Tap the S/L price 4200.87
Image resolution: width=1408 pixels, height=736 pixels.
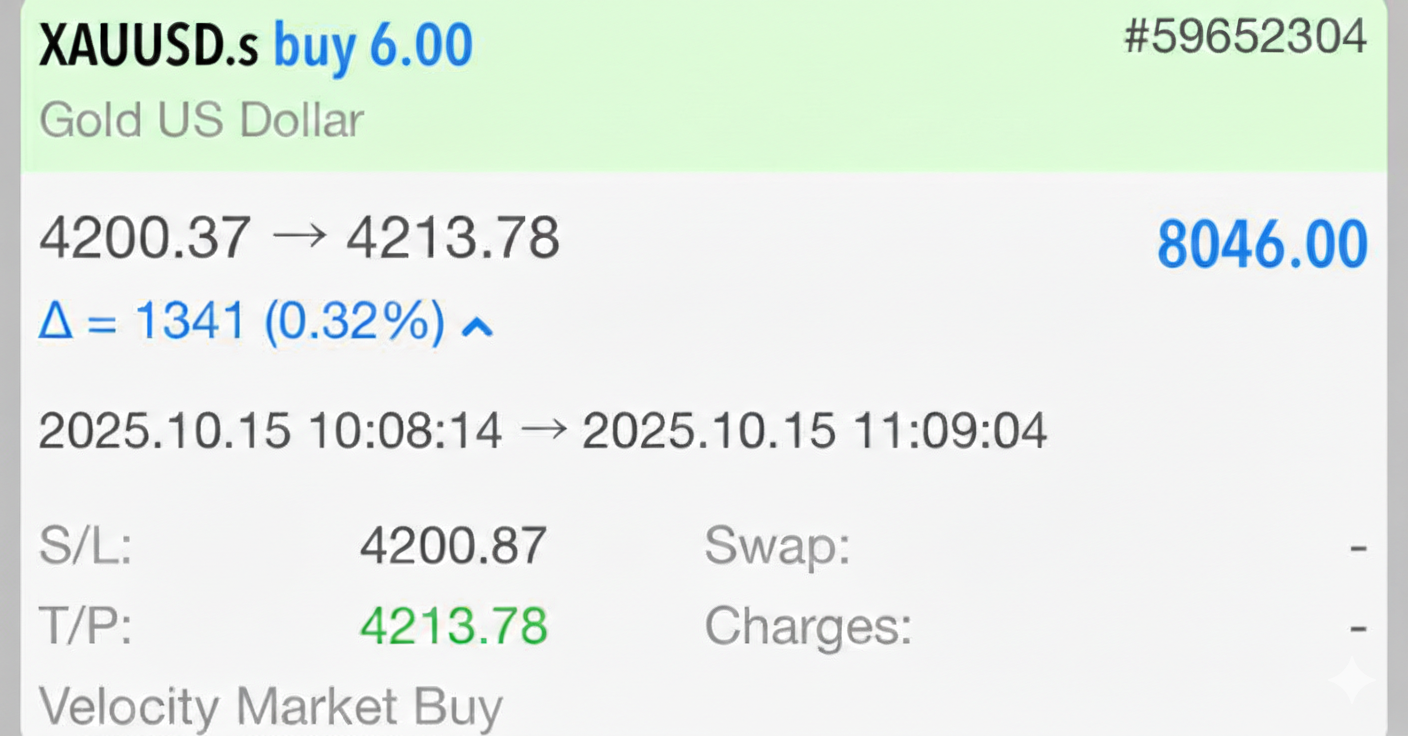pos(452,545)
